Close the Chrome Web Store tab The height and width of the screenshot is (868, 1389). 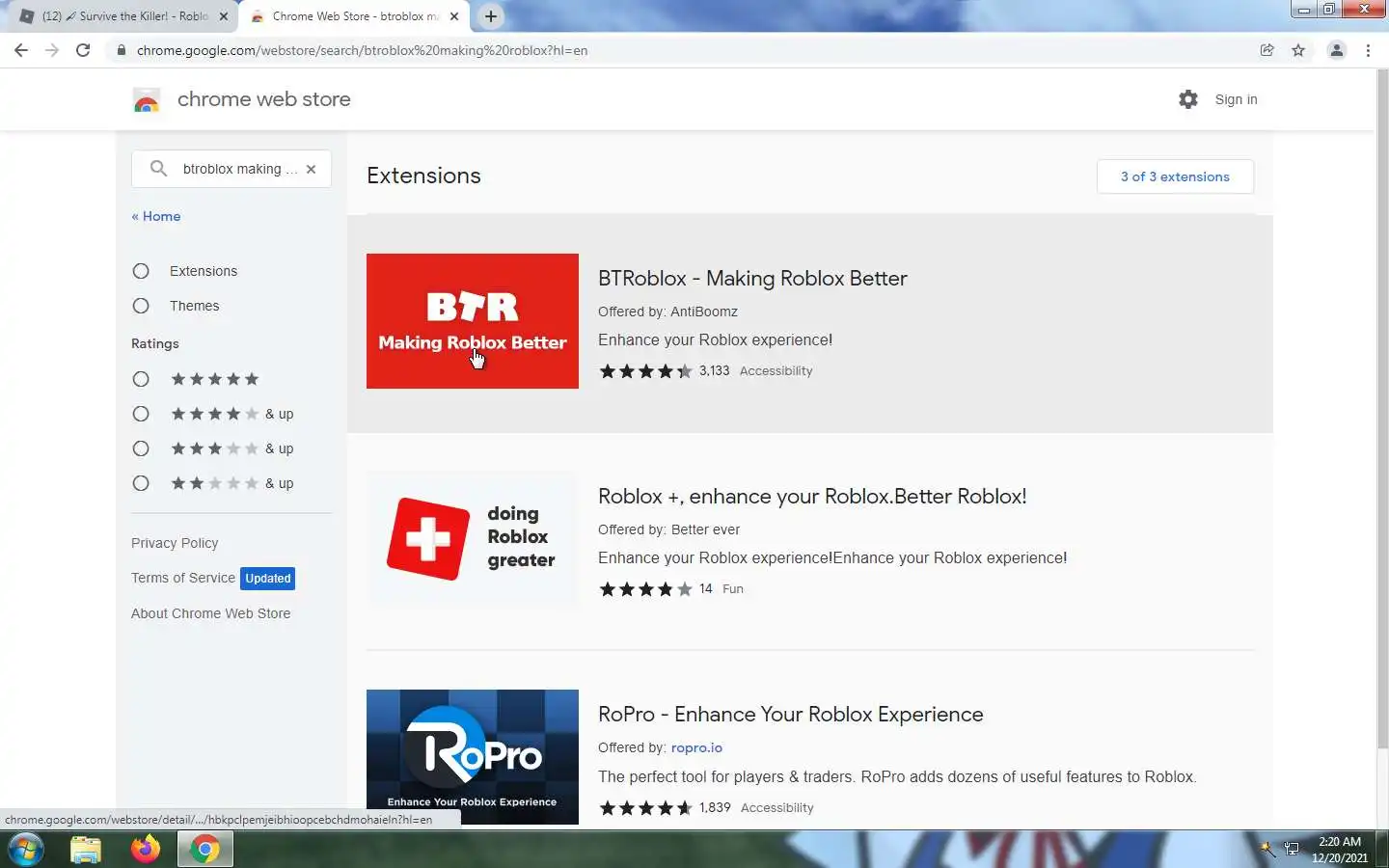(454, 16)
